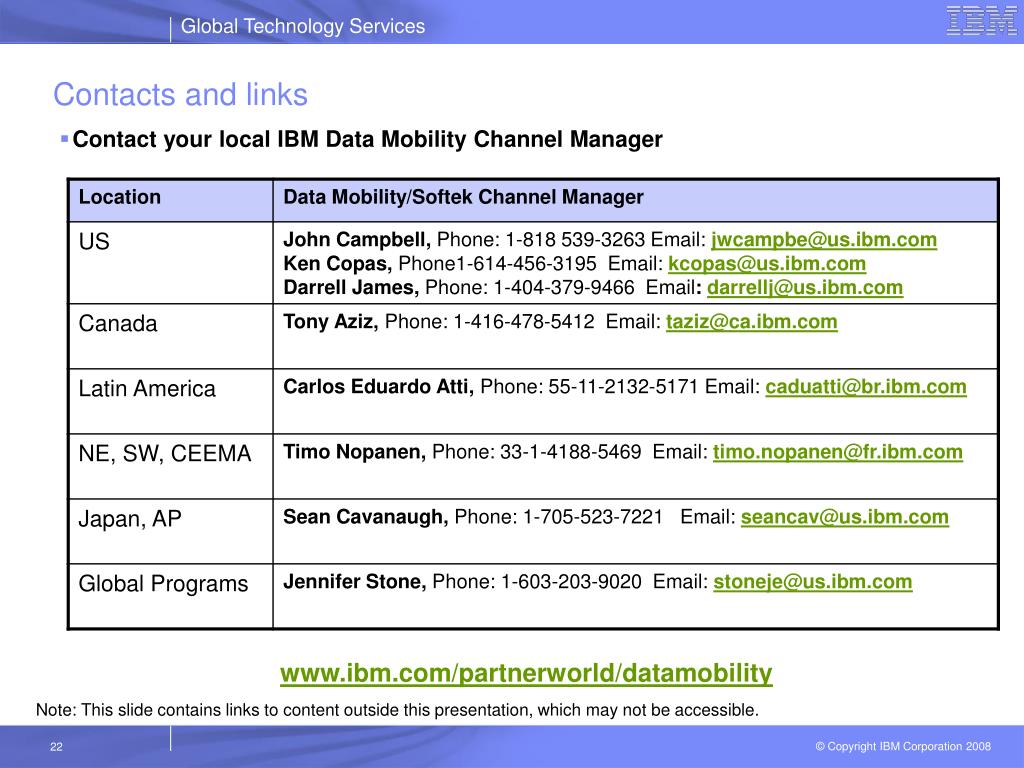Open the kcopas@us.ibm.com email link
The image size is (1024, 768).
point(767,264)
